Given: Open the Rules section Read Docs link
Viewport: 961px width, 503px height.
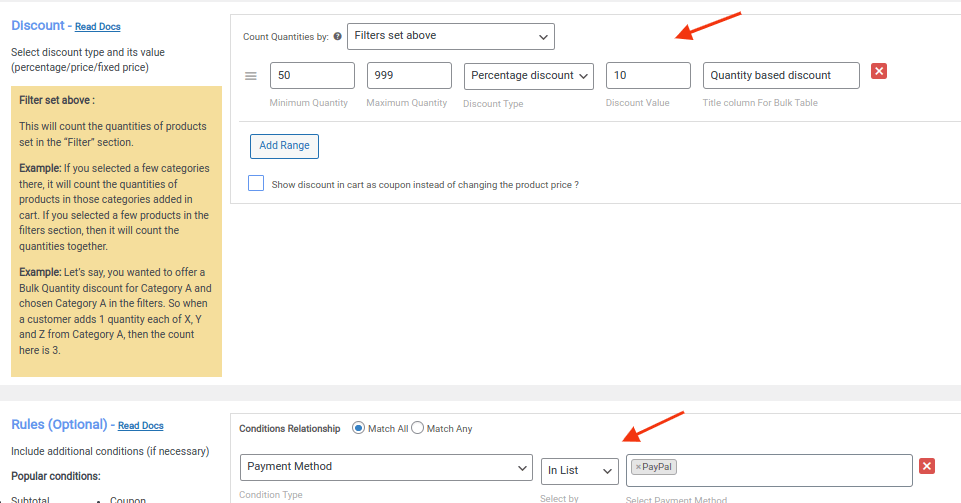Looking at the screenshot, I should coord(140,426).
